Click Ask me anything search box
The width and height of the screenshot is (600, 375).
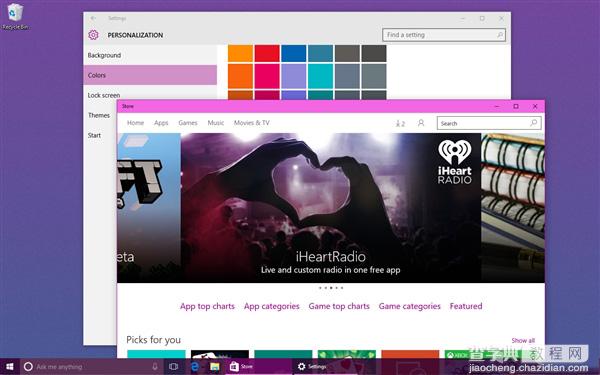pyautogui.click(x=91, y=367)
